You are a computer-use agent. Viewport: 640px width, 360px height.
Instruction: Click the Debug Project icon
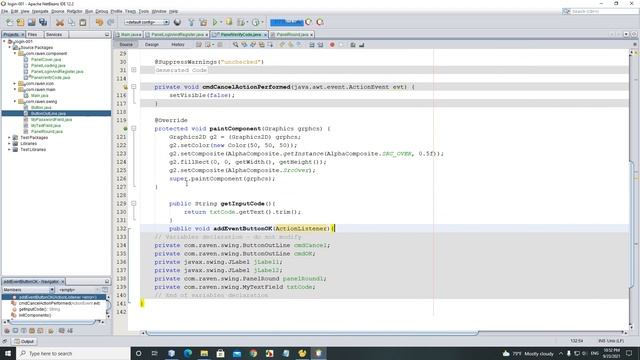click(229, 22)
